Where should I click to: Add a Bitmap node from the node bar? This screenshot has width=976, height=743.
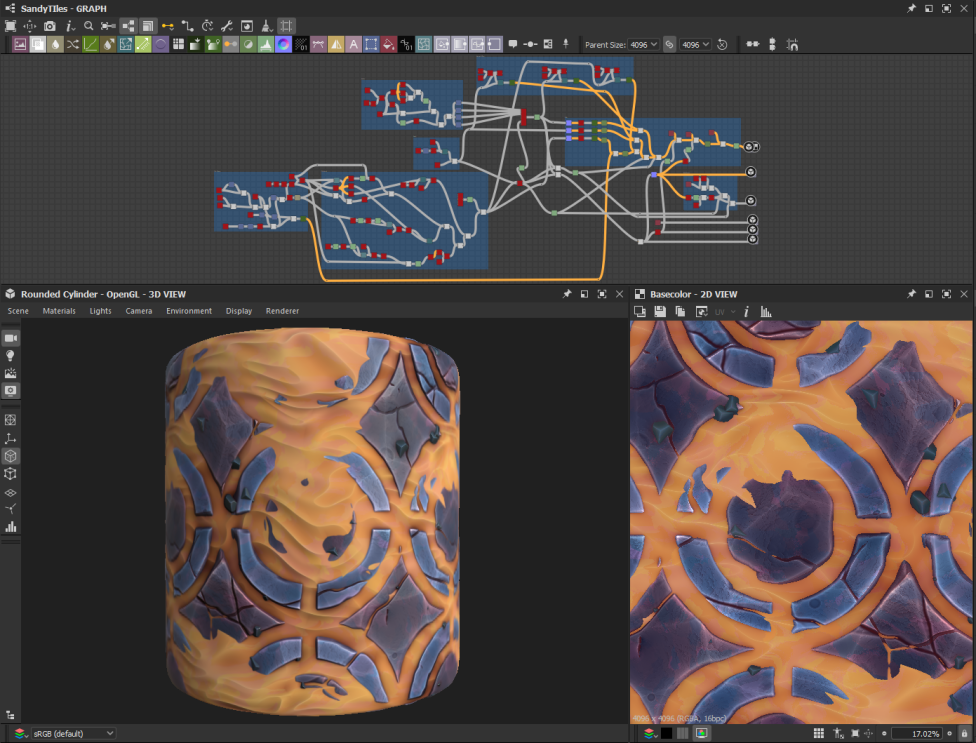[x=20, y=44]
